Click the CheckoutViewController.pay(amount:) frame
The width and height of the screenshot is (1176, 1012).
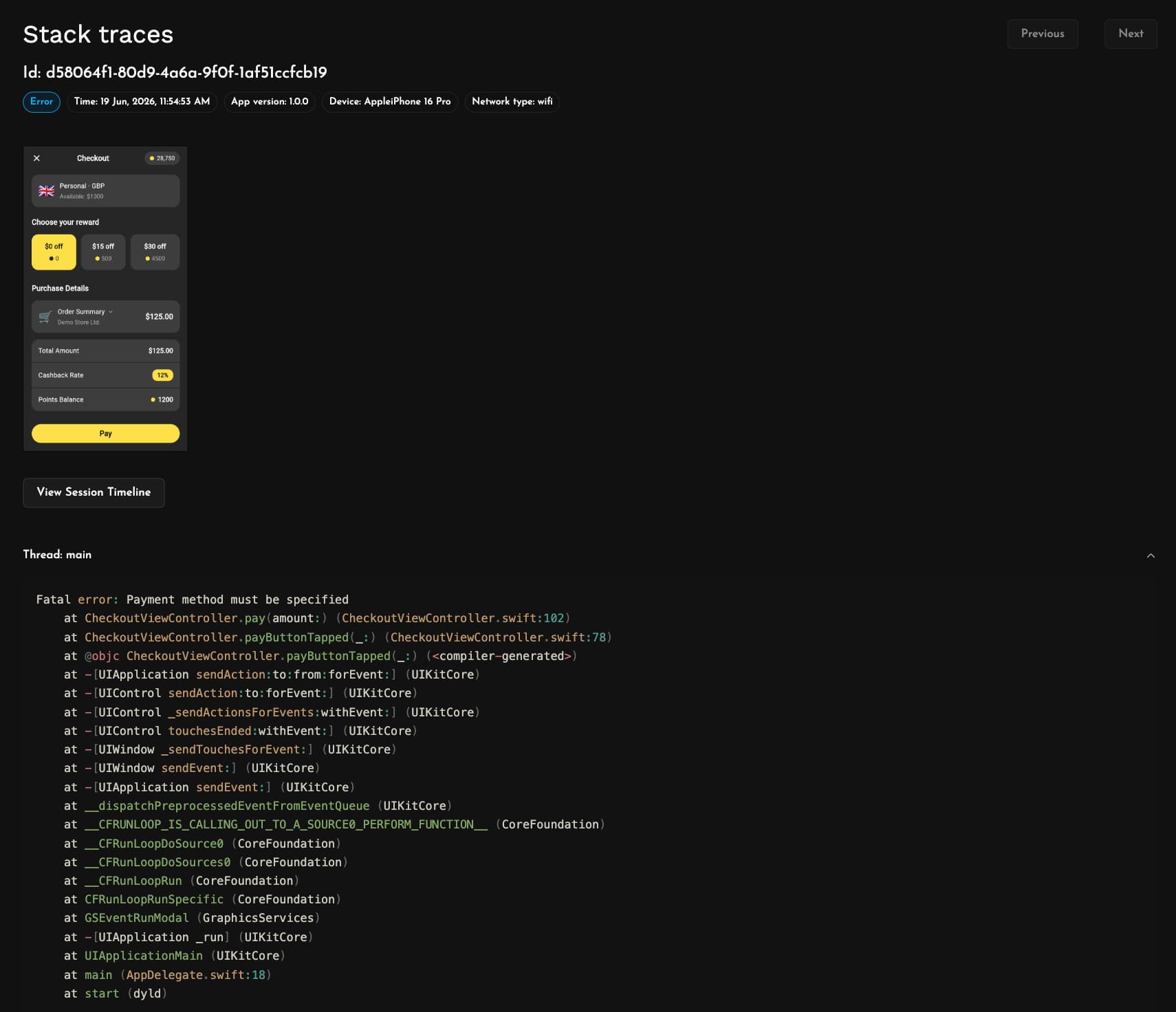317,618
